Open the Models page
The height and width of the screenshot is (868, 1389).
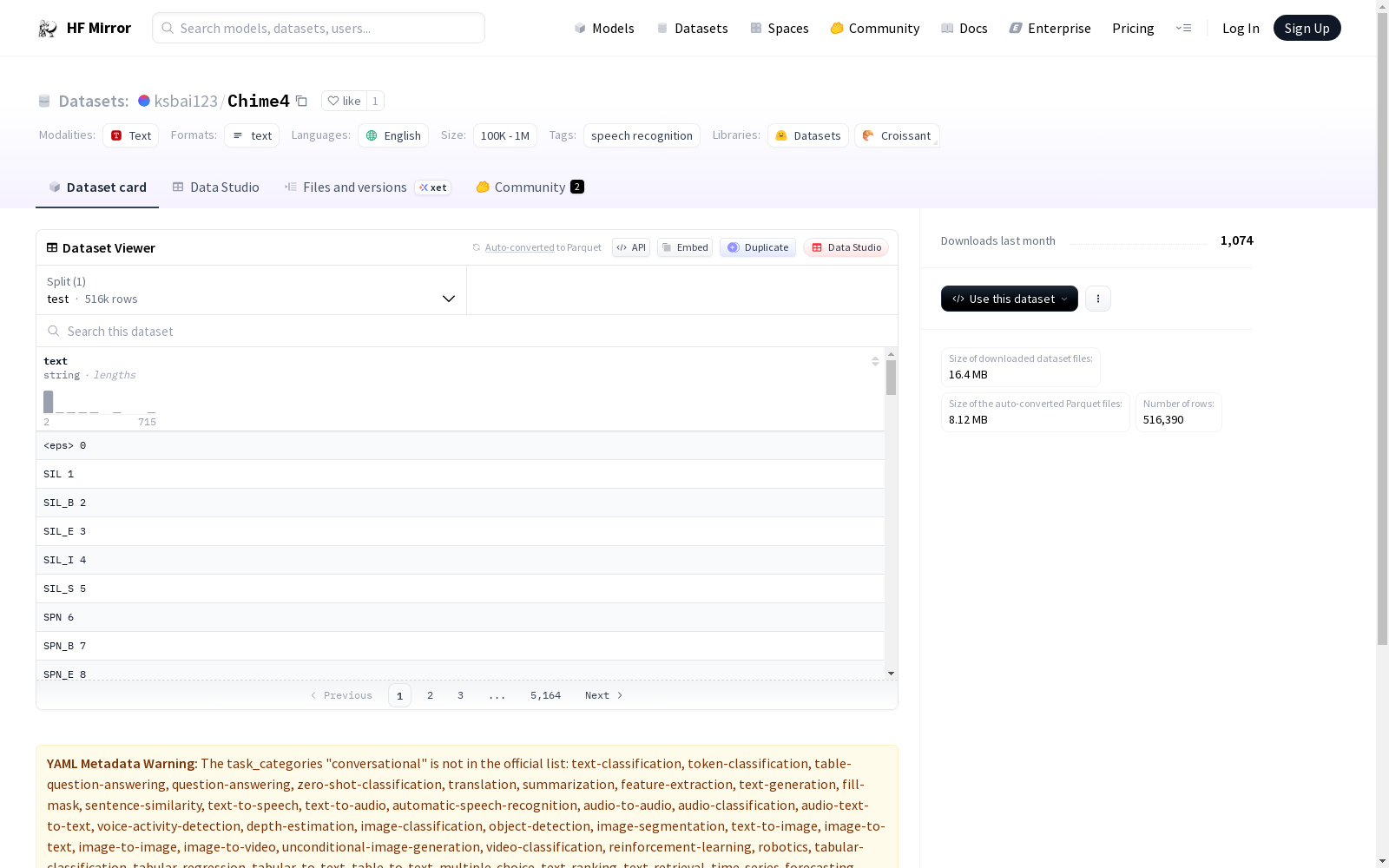tap(604, 28)
